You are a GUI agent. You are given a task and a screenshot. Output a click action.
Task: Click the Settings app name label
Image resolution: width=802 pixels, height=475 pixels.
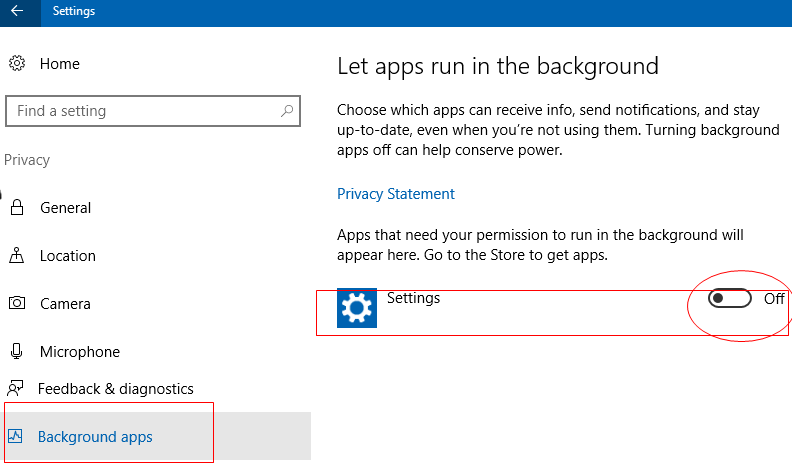[413, 298]
